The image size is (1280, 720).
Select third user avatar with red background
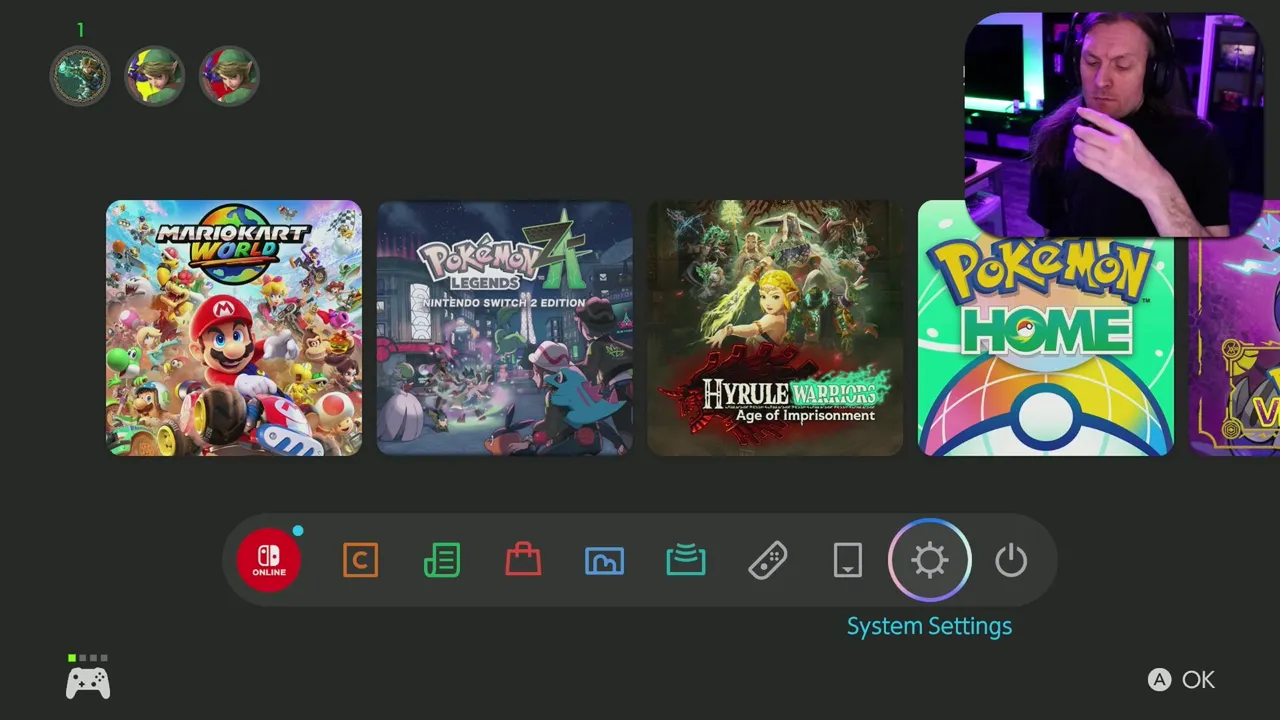tap(229, 76)
